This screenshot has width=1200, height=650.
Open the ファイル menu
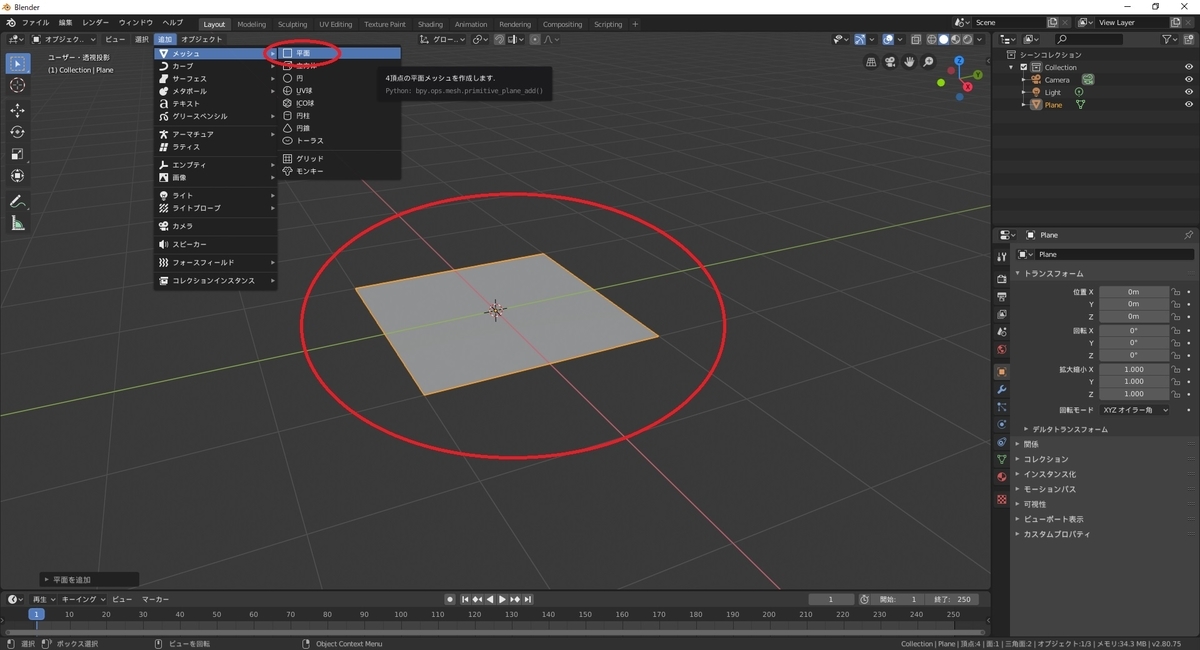point(35,22)
